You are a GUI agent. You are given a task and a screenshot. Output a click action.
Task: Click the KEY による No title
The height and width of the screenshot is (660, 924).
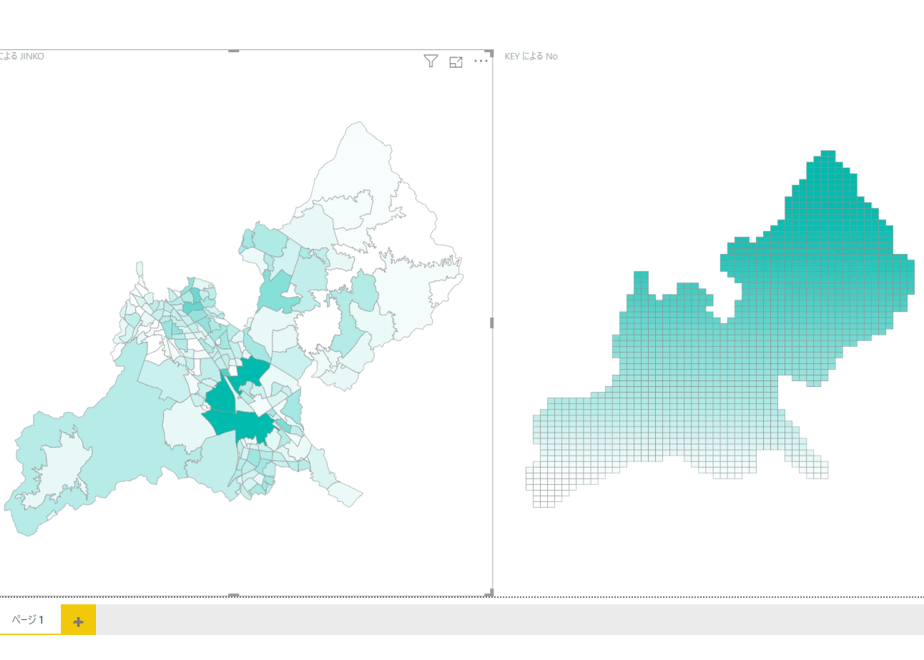click(531, 56)
